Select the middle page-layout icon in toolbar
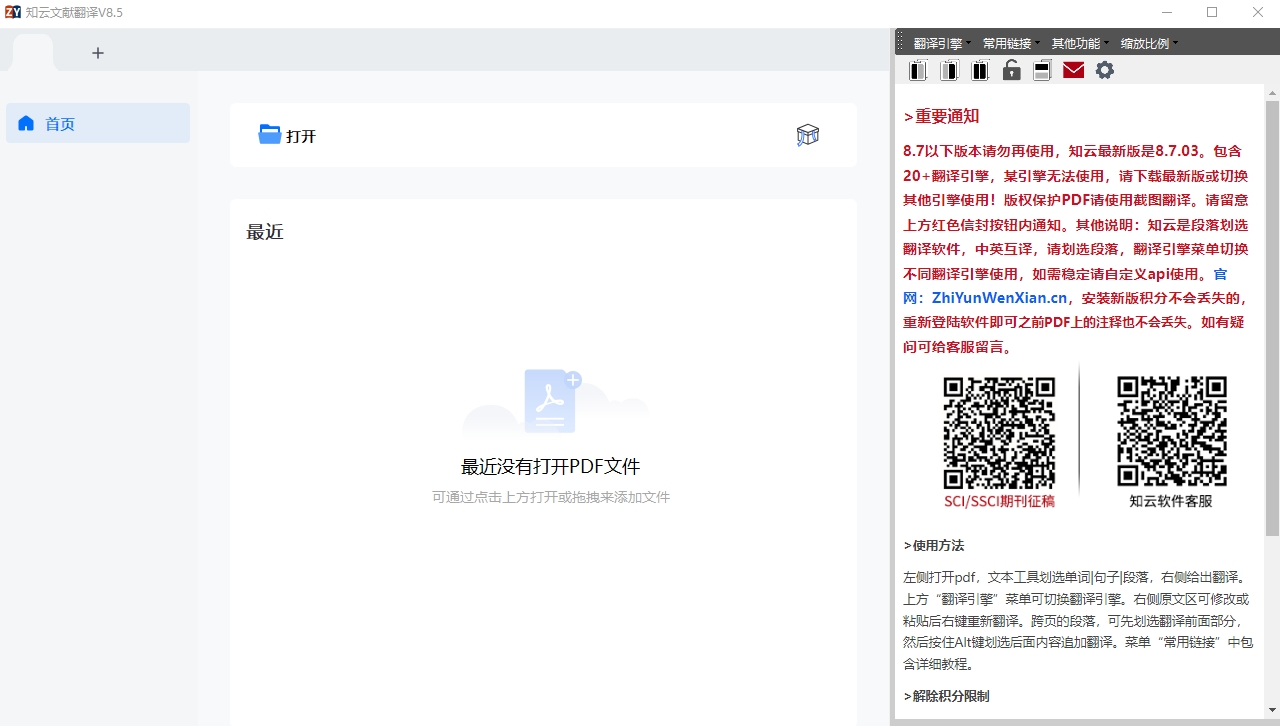The height and width of the screenshot is (726, 1280). tap(948, 70)
